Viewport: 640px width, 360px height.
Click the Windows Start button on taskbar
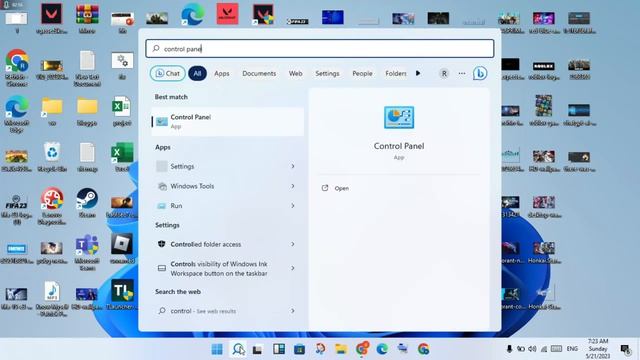pos(217,349)
